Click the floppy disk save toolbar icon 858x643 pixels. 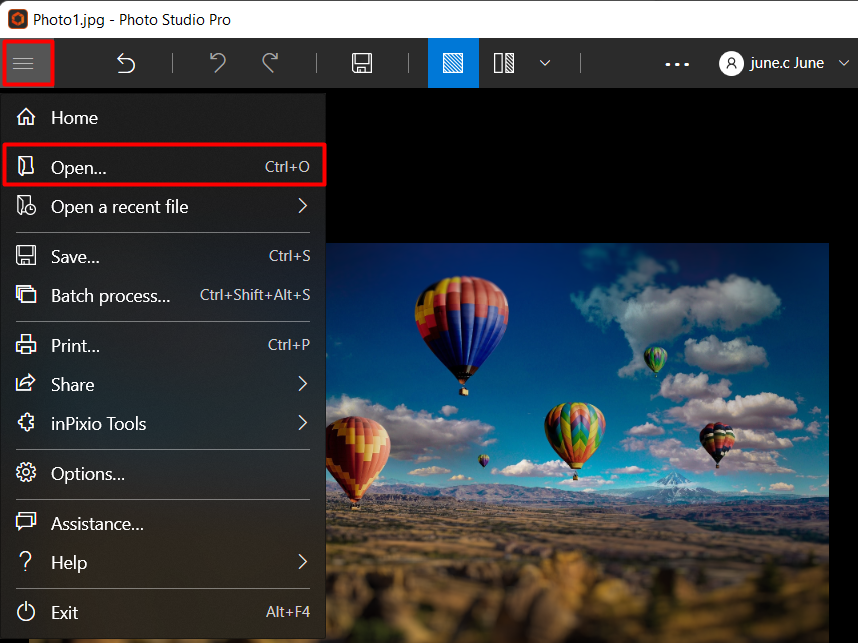(362, 63)
